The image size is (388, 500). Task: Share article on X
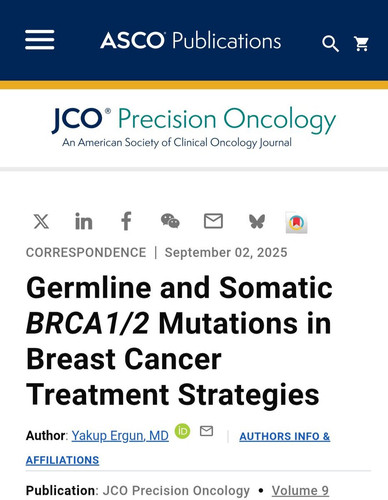point(41,221)
